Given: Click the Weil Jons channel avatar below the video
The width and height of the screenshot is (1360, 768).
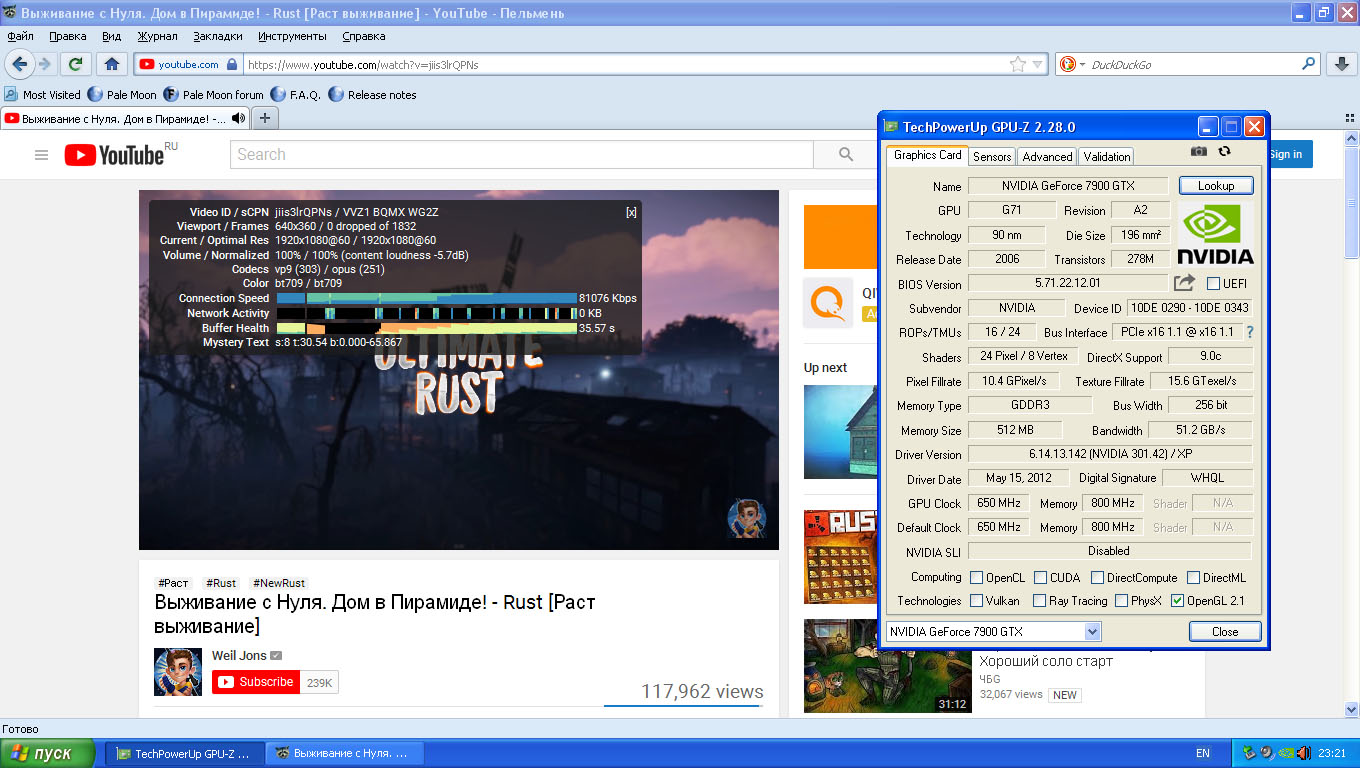Looking at the screenshot, I should [178, 672].
